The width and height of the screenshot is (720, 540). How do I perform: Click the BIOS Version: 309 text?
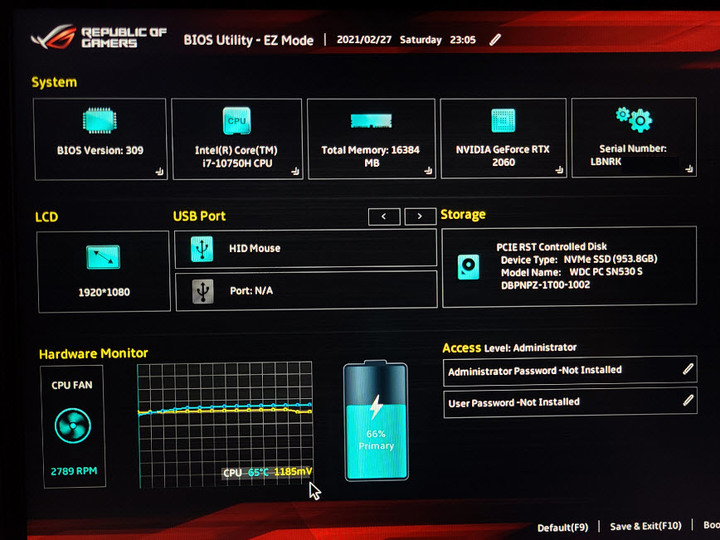click(x=100, y=150)
